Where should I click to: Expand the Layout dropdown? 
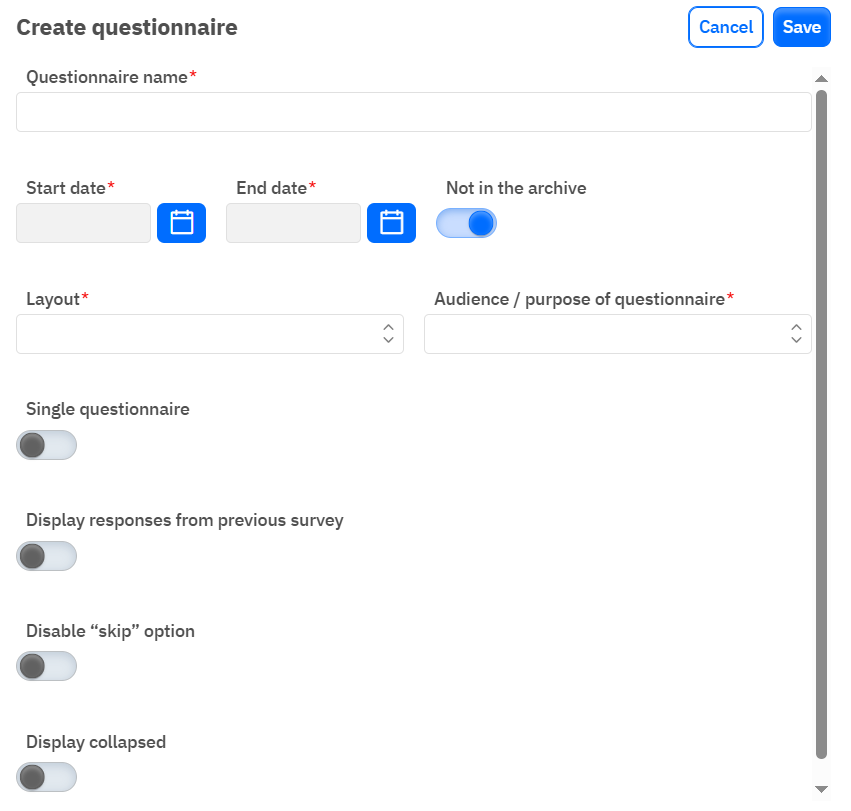[209, 334]
